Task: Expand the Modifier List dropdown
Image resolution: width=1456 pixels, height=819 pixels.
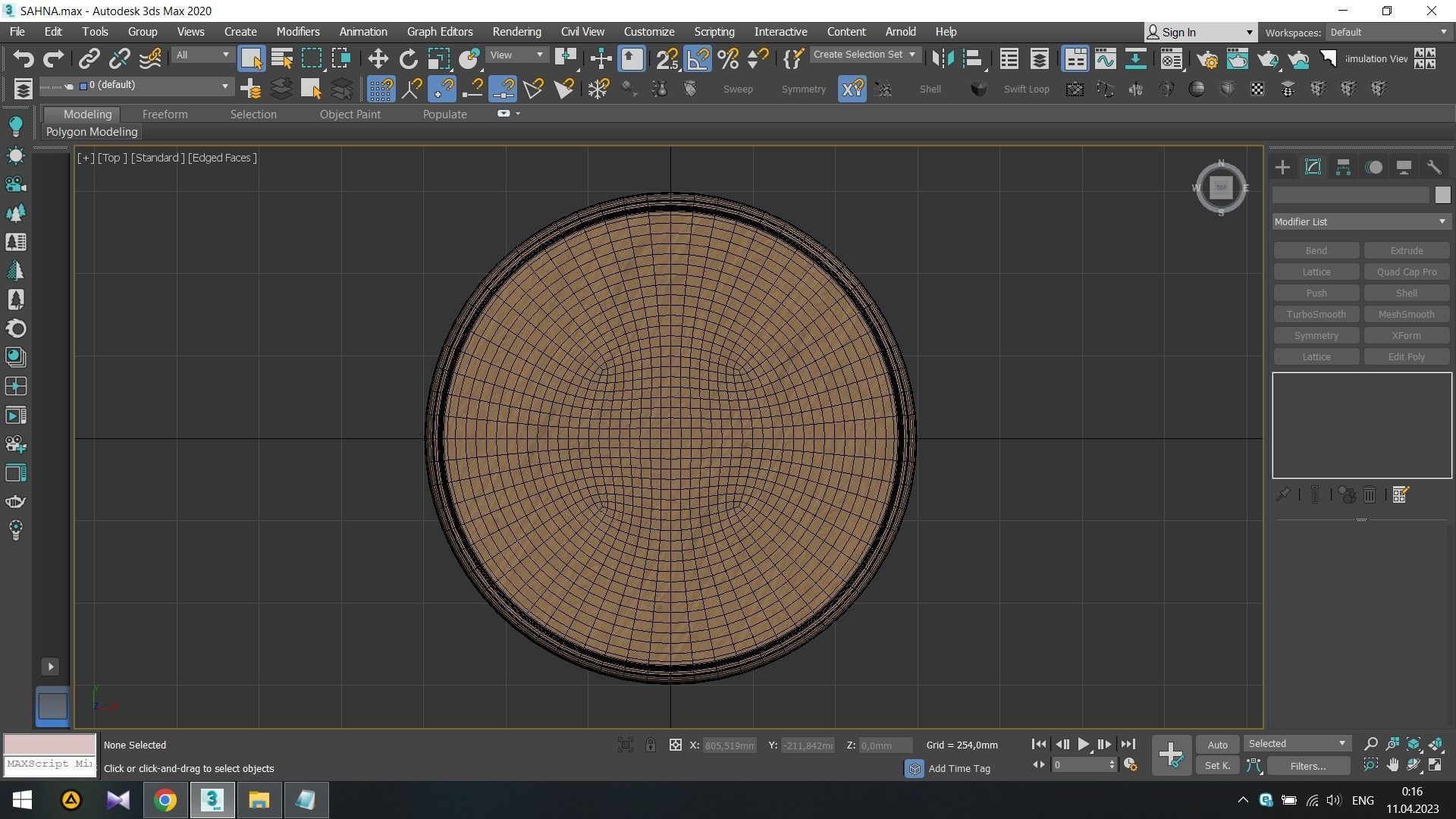Action: point(1361,221)
